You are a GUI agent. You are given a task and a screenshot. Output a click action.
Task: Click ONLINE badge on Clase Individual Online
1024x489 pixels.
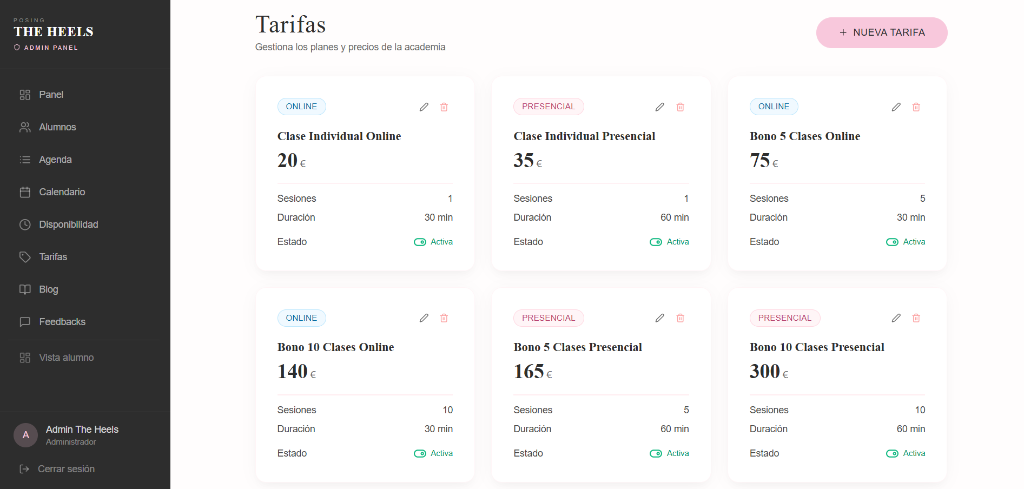pos(302,106)
